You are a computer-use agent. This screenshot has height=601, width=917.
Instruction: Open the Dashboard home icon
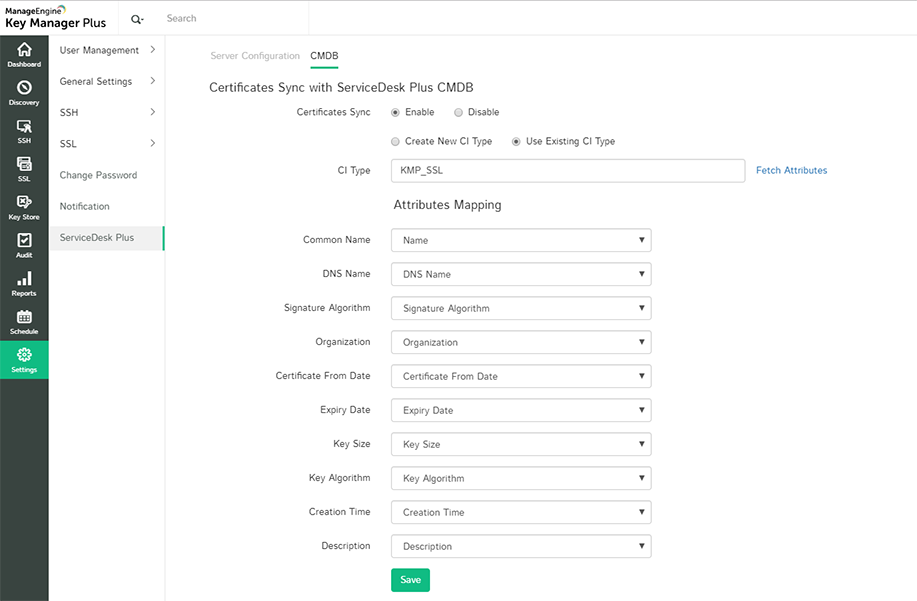pyautogui.click(x=24, y=54)
